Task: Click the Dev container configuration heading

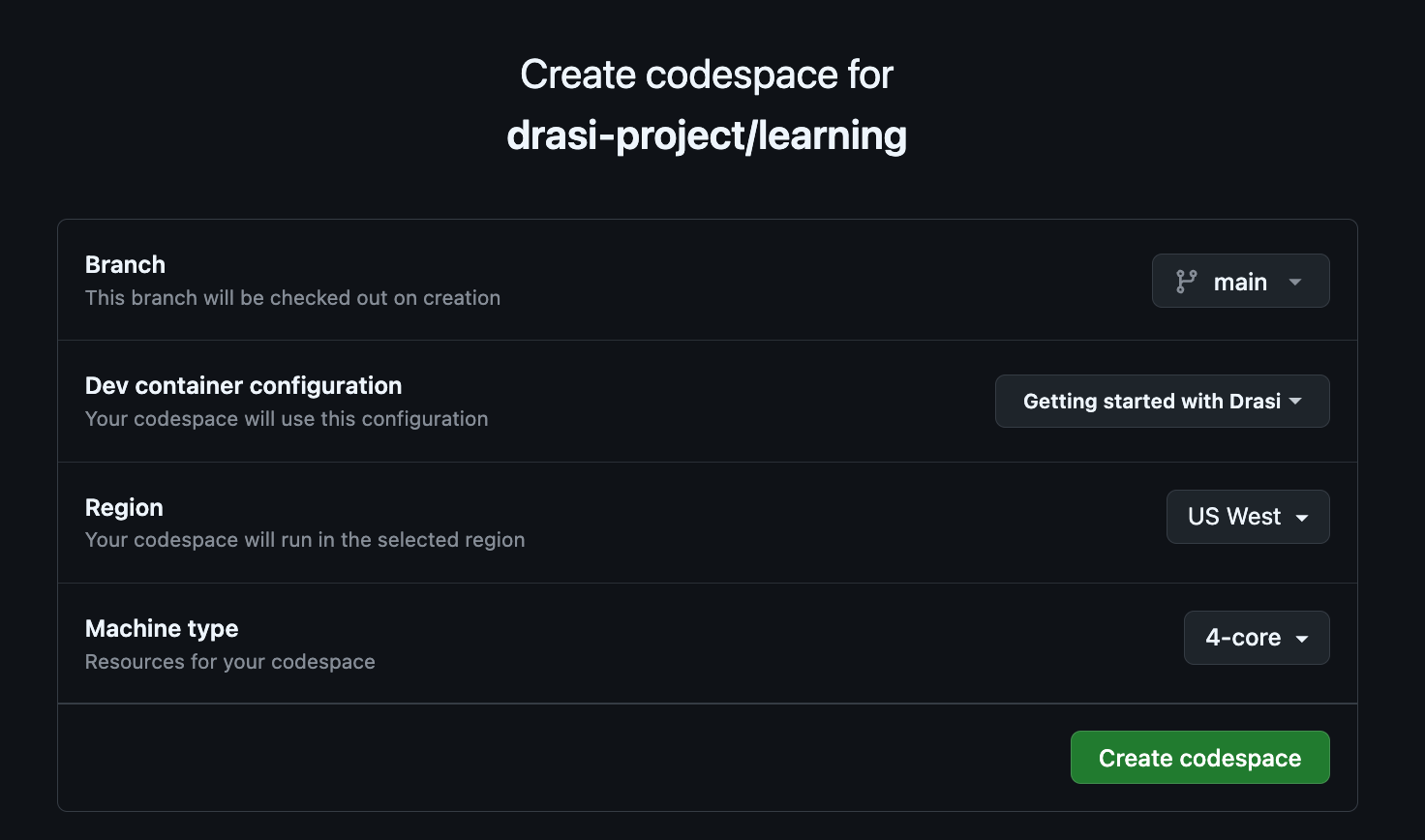Action: (x=243, y=385)
